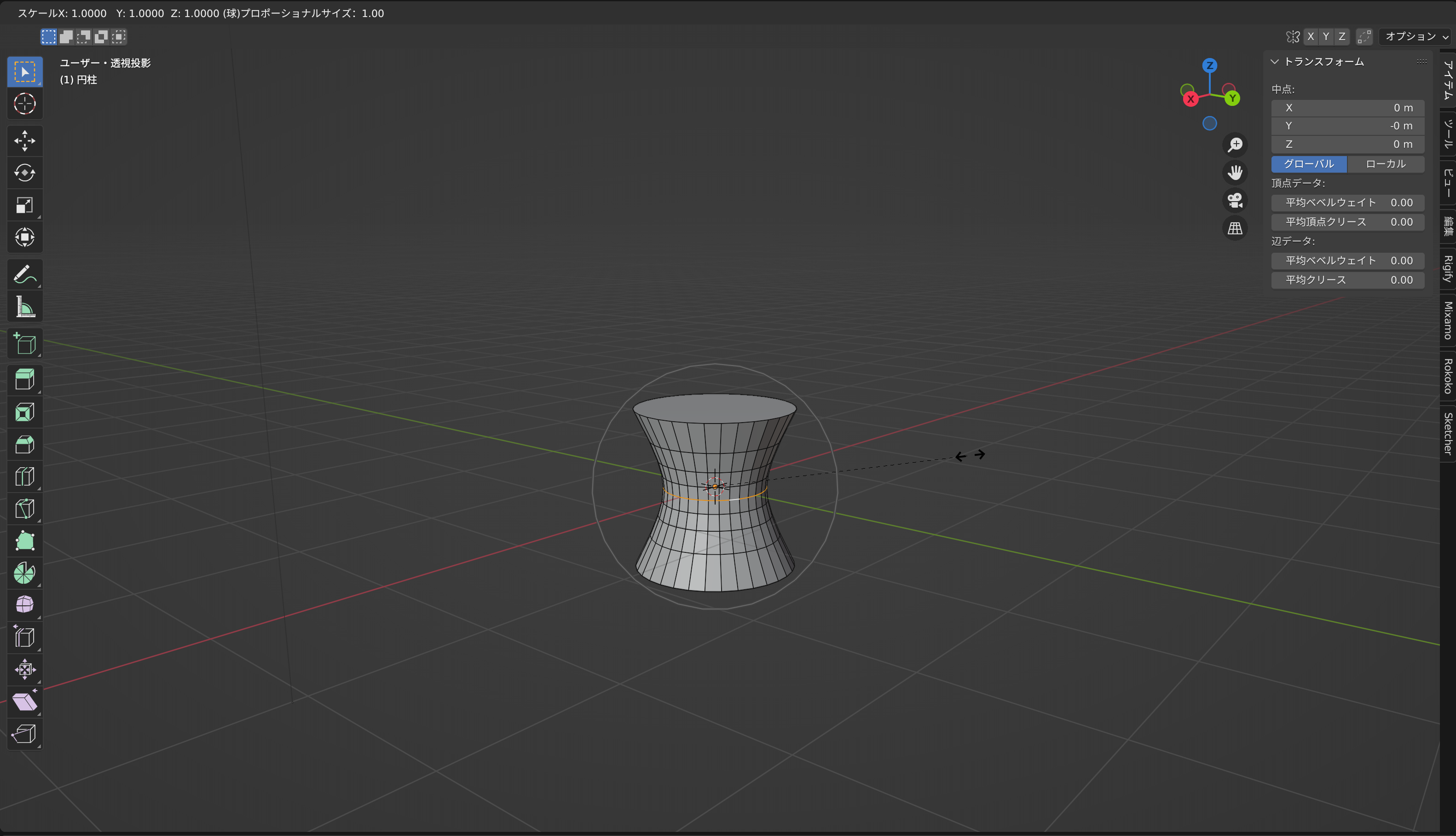Toggle Y axis mirror
The width and height of the screenshot is (1456, 836).
pos(1326,36)
